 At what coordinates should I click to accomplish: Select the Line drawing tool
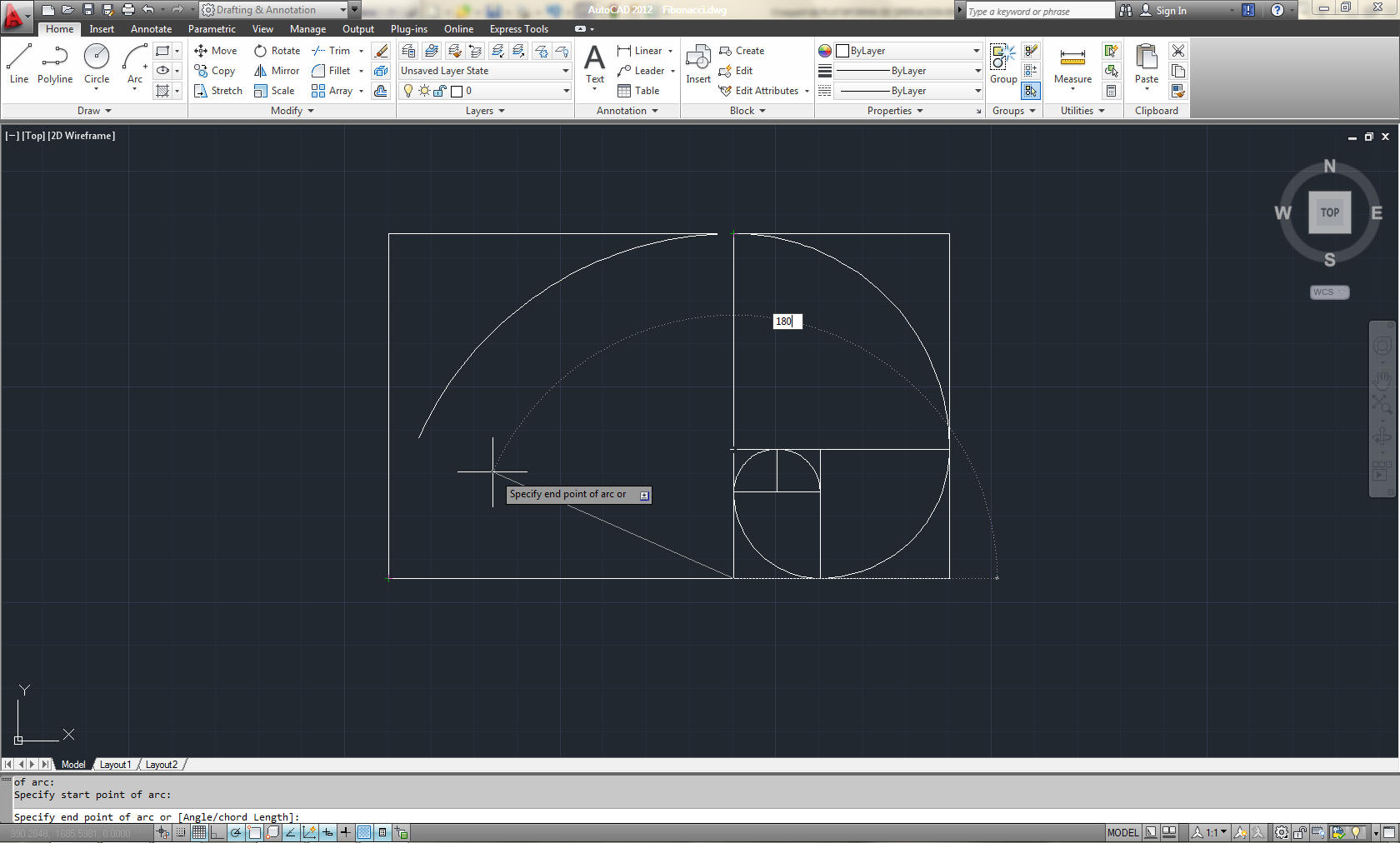19,64
